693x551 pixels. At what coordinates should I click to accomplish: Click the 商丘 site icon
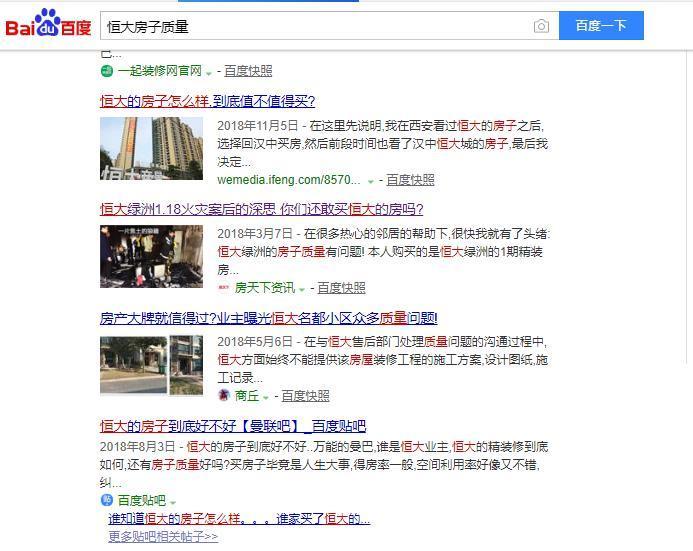pyautogui.click(x=224, y=395)
